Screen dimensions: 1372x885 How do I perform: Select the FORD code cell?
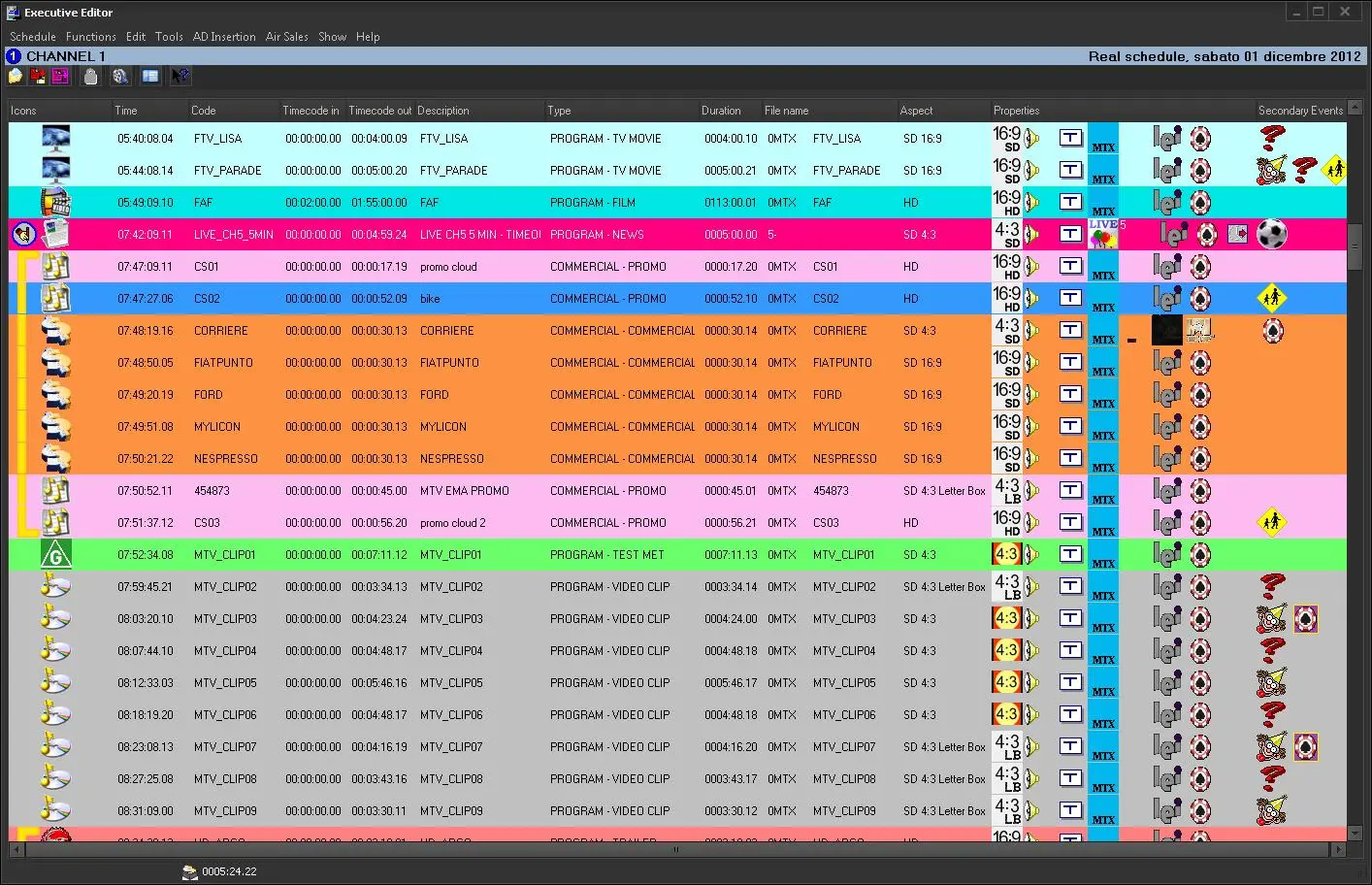[x=208, y=395]
